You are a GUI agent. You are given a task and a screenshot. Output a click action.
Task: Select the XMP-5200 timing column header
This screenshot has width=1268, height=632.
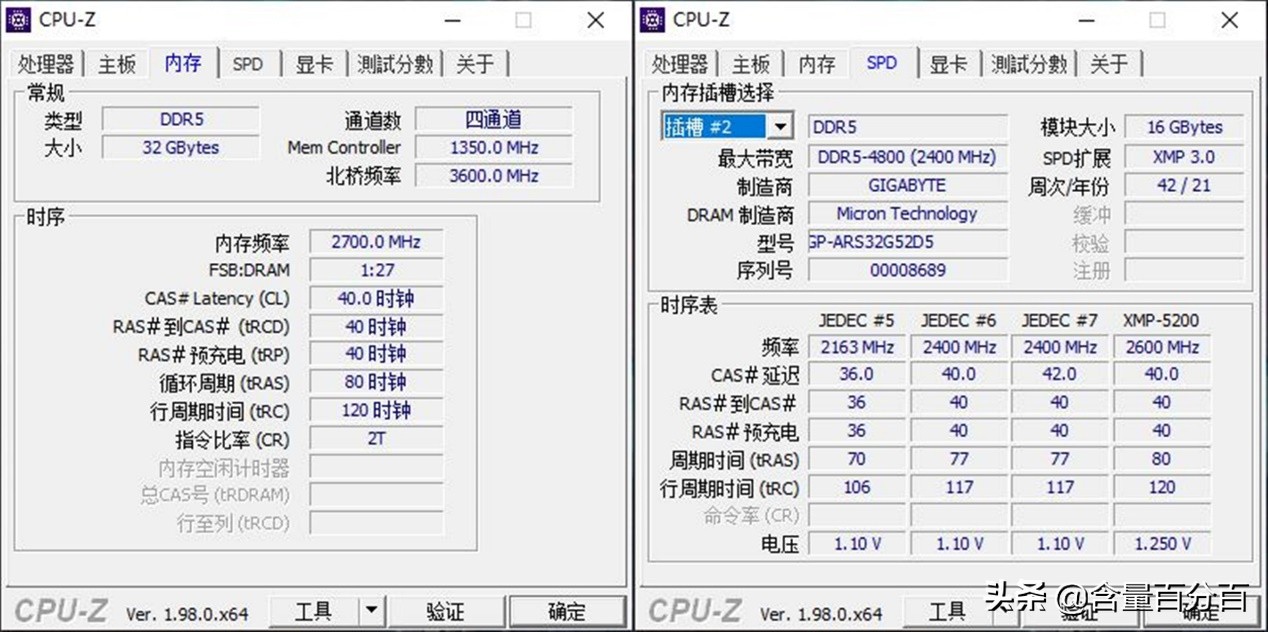coord(1161,320)
